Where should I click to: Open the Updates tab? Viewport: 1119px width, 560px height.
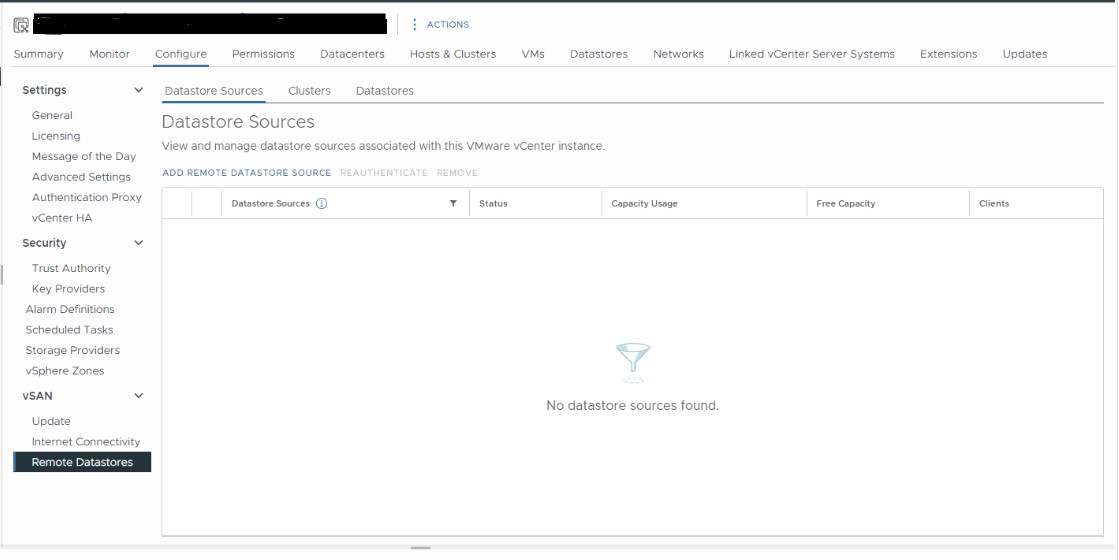(1025, 54)
